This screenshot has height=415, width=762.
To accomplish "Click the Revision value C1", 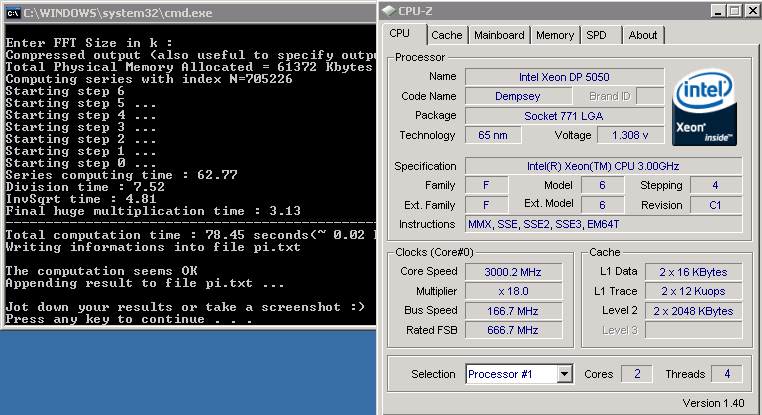I will [716, 205].
